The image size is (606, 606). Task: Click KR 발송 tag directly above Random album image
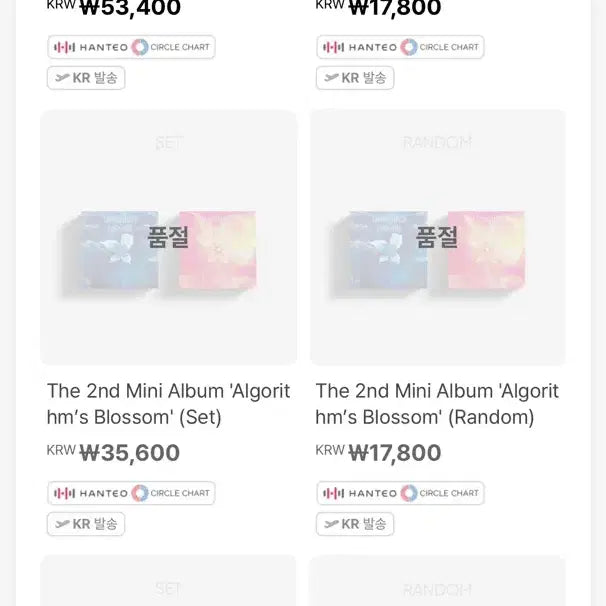tap(355, 78)
